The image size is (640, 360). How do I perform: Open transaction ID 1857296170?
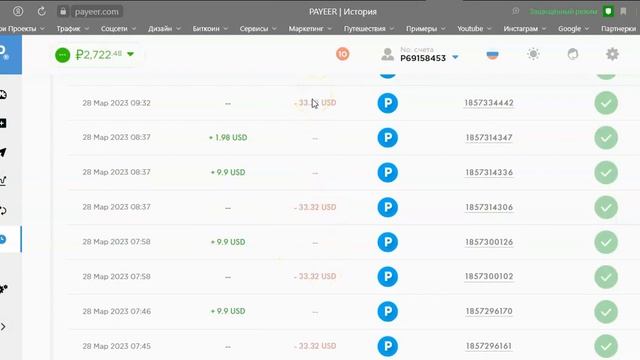tap(489, 311)
